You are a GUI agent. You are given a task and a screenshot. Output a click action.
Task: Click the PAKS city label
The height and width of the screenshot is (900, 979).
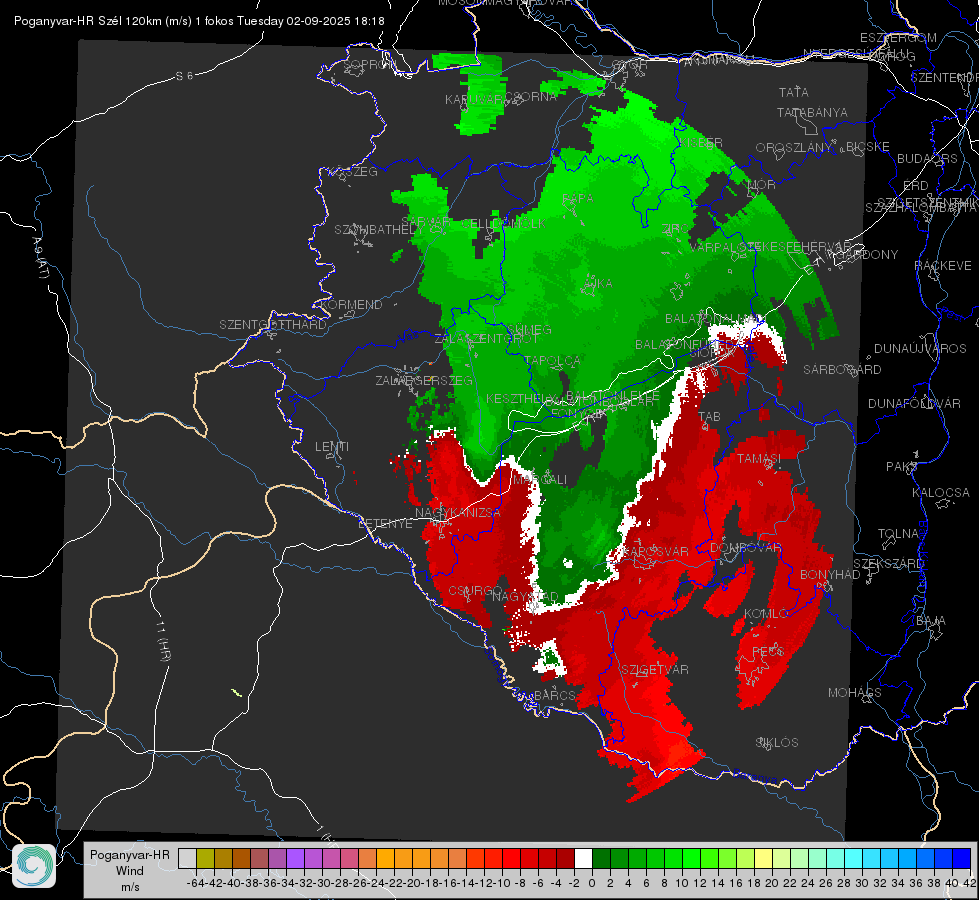(x=902, y=466)
